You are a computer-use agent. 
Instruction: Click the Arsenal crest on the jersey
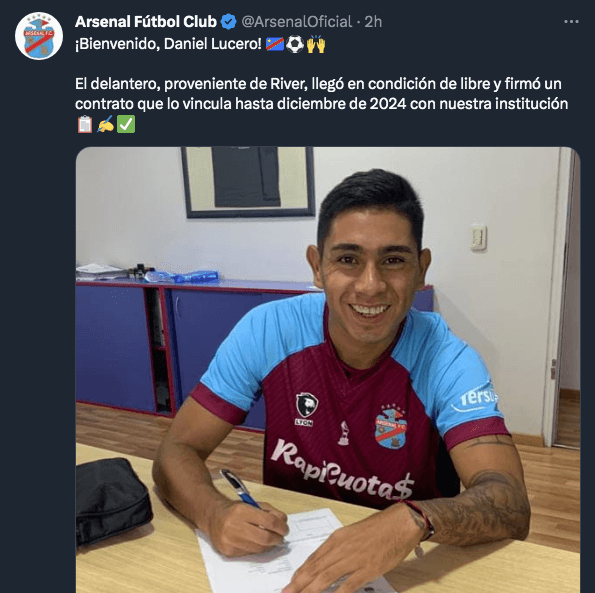[391, 427]
